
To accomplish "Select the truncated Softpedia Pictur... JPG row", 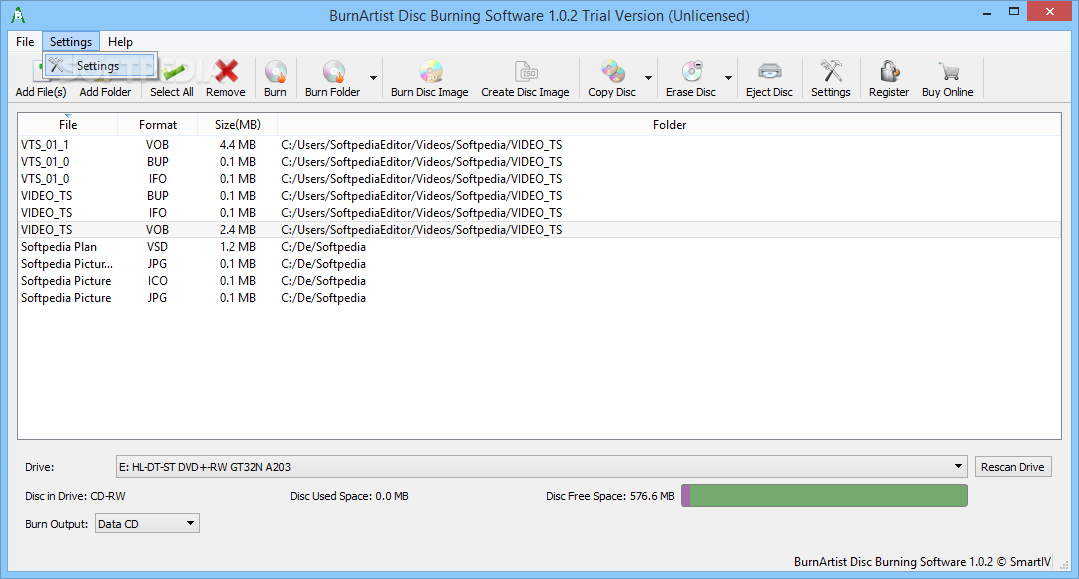I will click(540, 264).
